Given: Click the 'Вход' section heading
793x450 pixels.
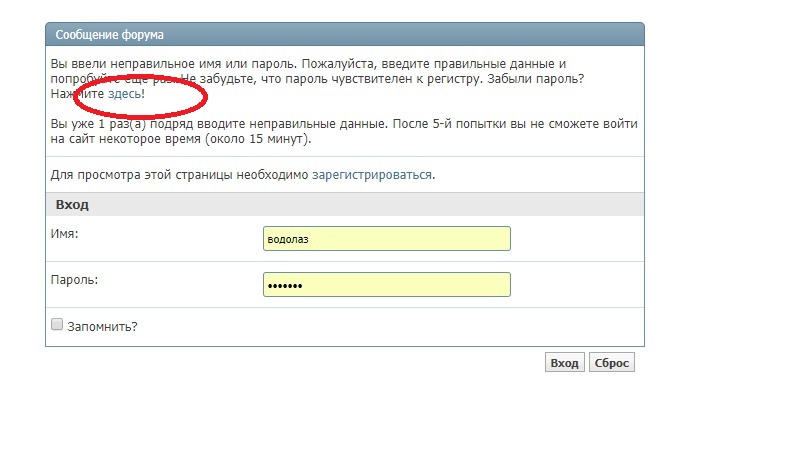Looking at the screenshot, I should click(71, 204).
